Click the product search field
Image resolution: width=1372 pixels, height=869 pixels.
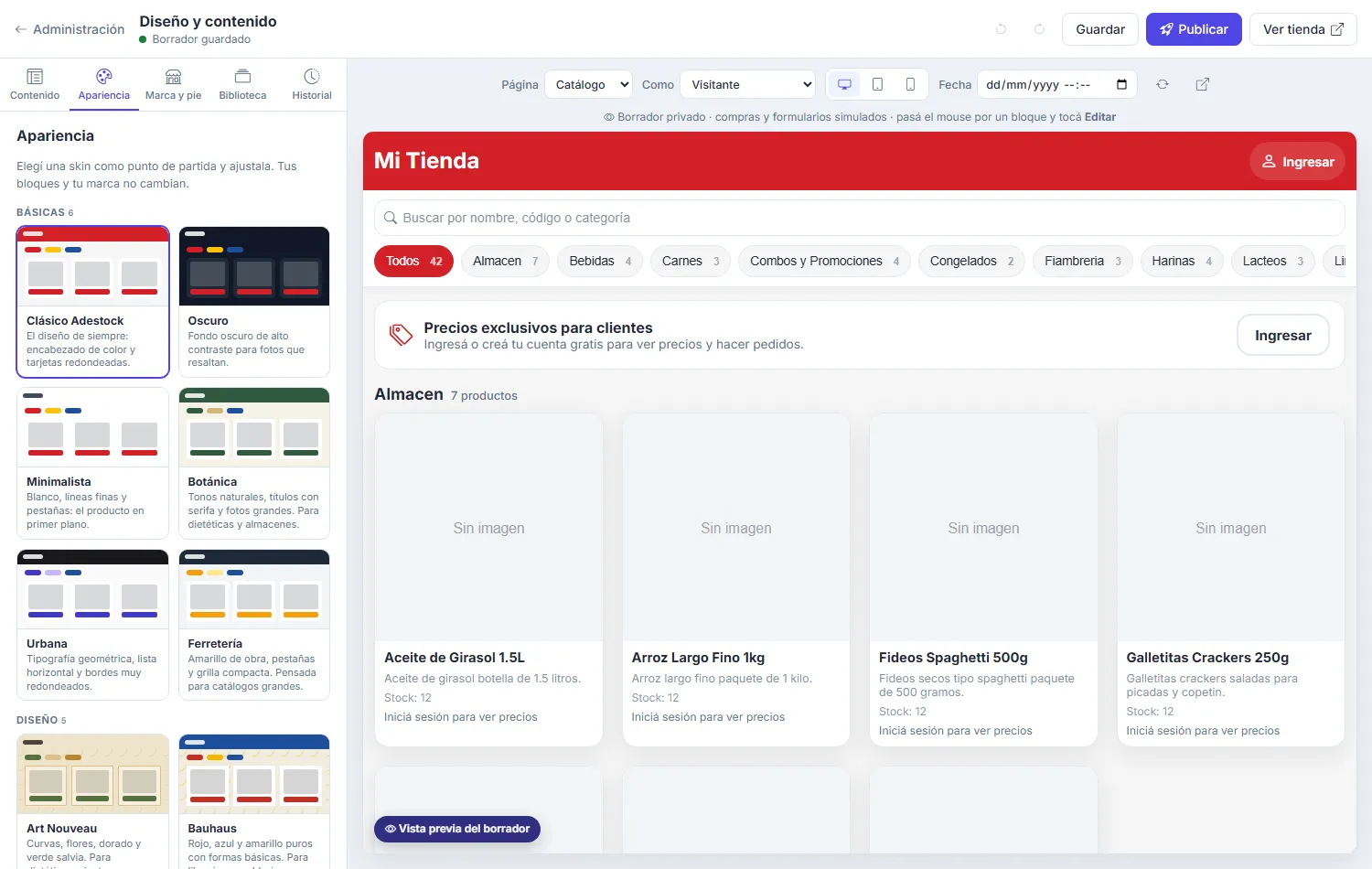click(x=860, y=218)
